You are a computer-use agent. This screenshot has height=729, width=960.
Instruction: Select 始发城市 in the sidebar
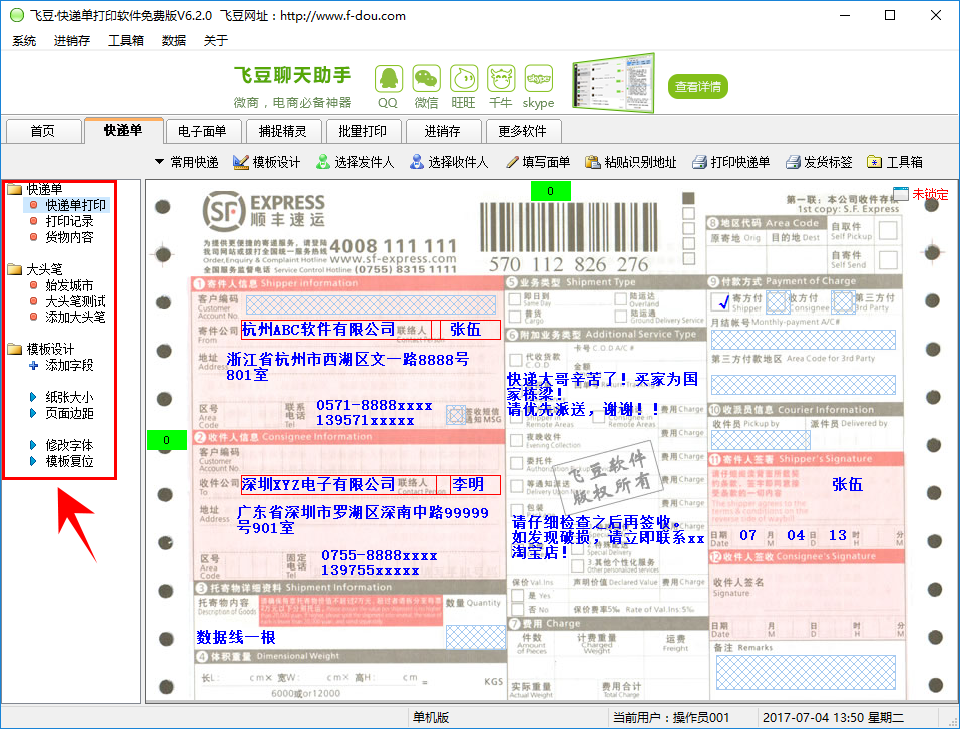(x=69, y=285)
